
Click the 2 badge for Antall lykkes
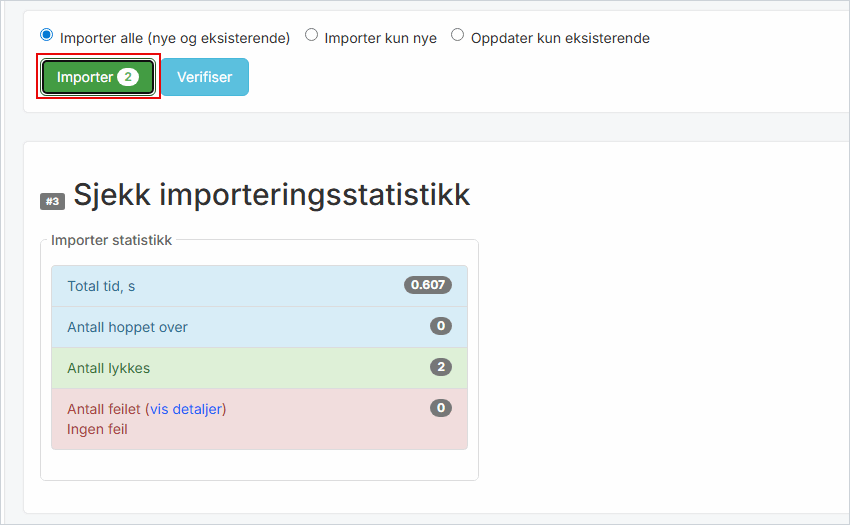tap(440, 367)
